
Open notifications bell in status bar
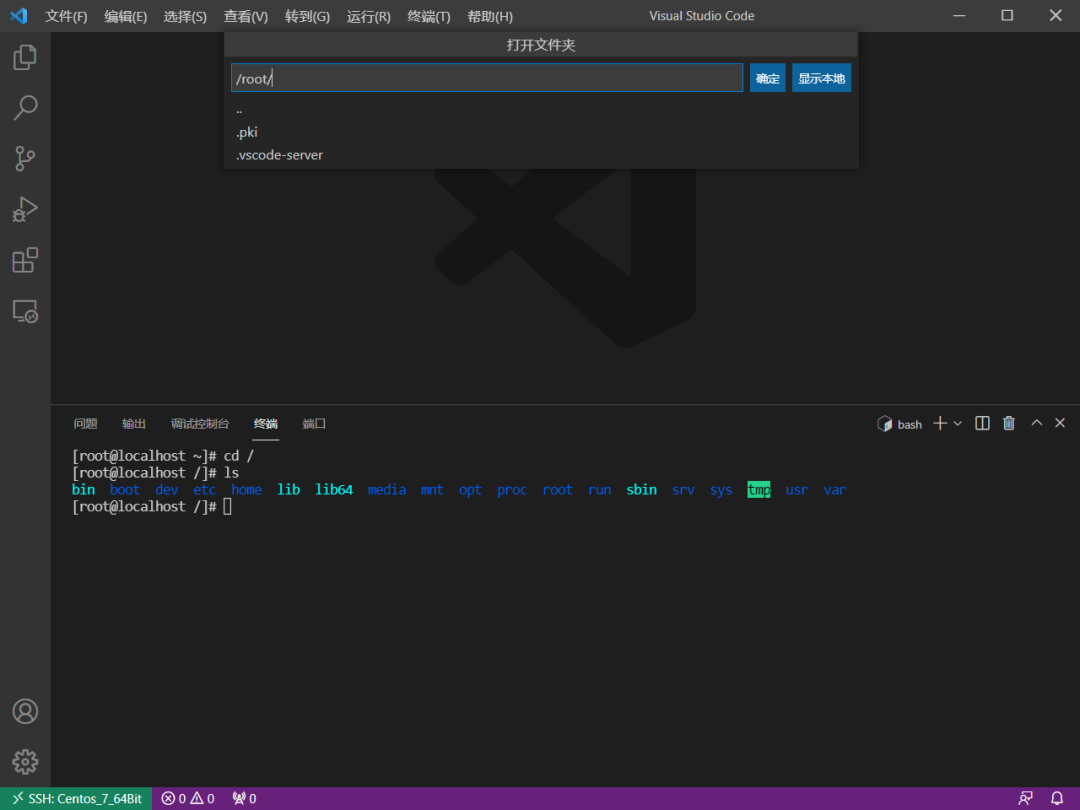click(1057, 798)
